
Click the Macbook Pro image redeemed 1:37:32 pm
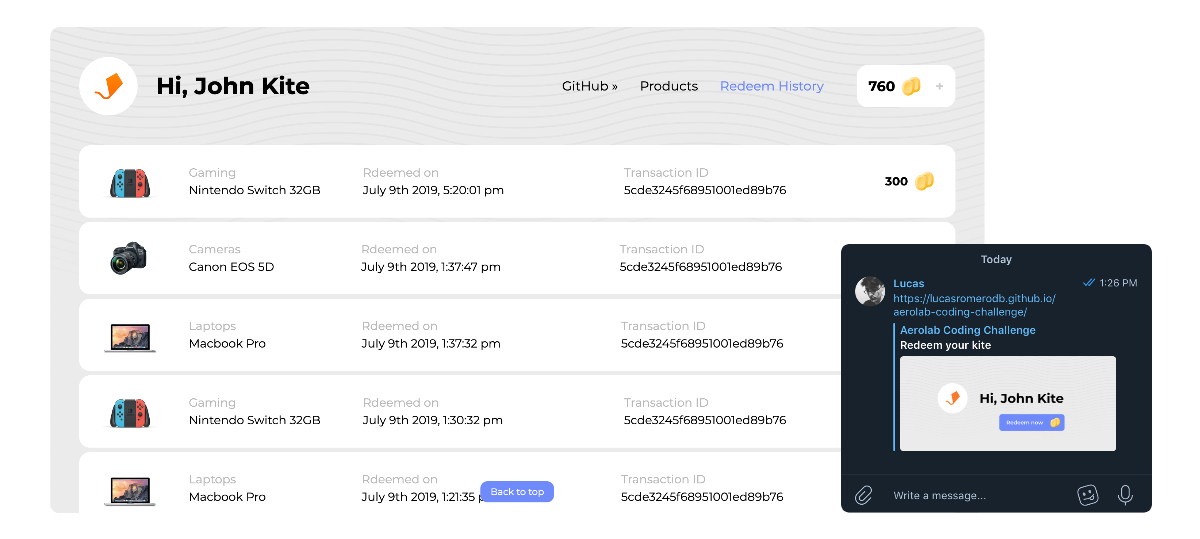[x=130, y=337]
